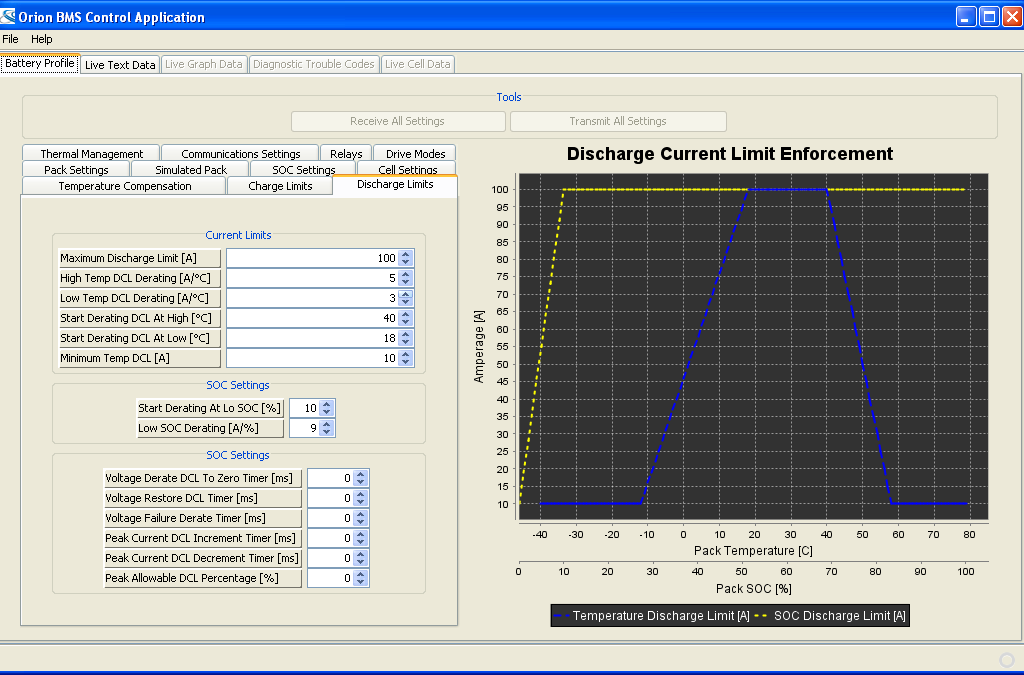Increase Low SOC Derating value

pyautogui.click(x=327, y=424)
